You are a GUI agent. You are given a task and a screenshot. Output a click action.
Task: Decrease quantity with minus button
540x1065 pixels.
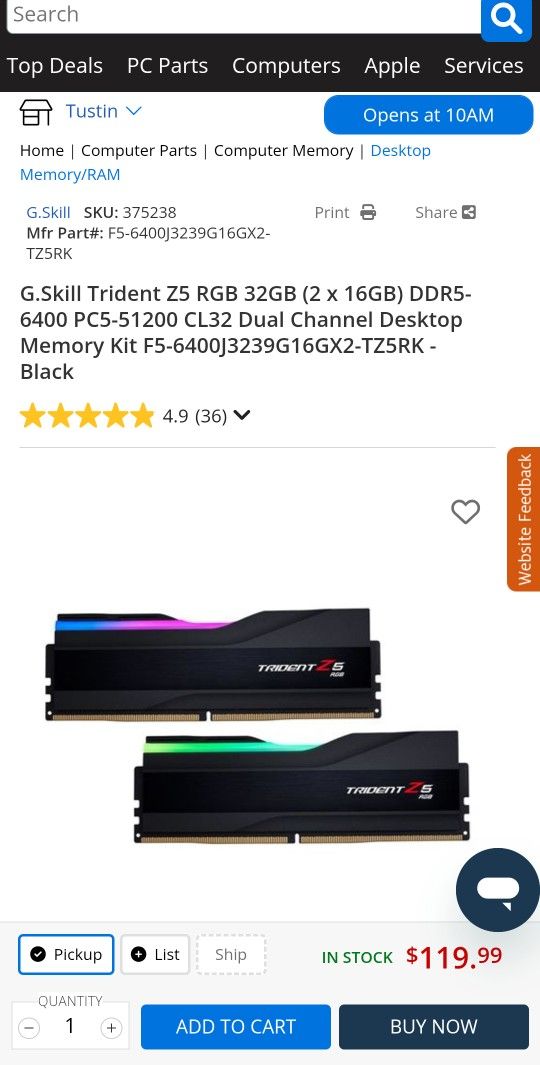[x=29, y=1028]
